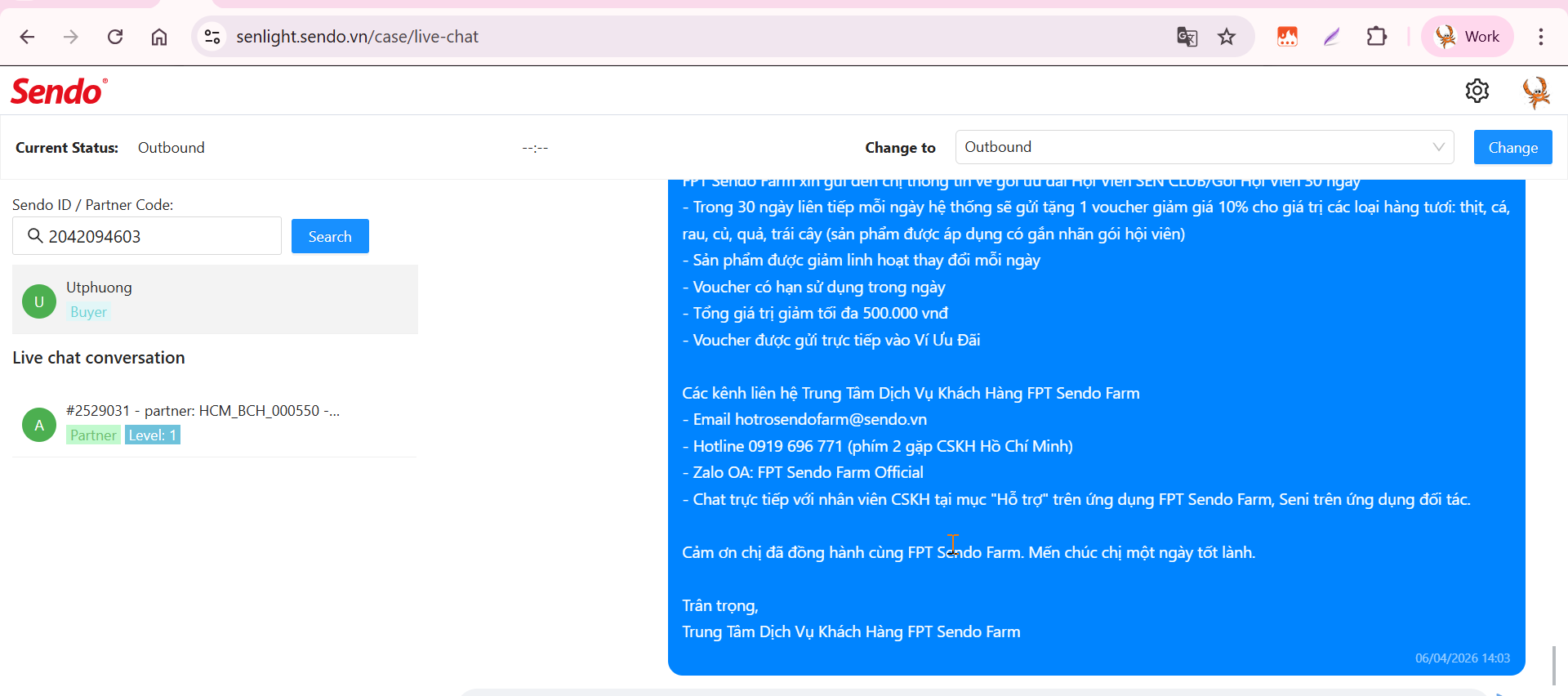Click the Search button
This screenshot has width=1568, height=696.
330,236
